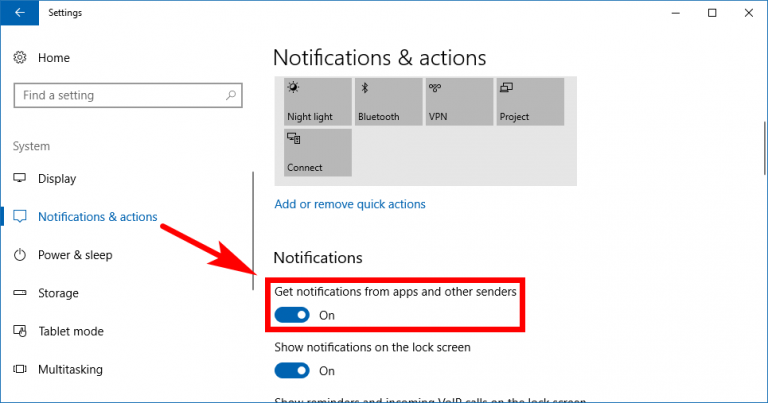Screen dimensions: 768x403
Task: Select the VPN quick action tile
Action: 459,102
